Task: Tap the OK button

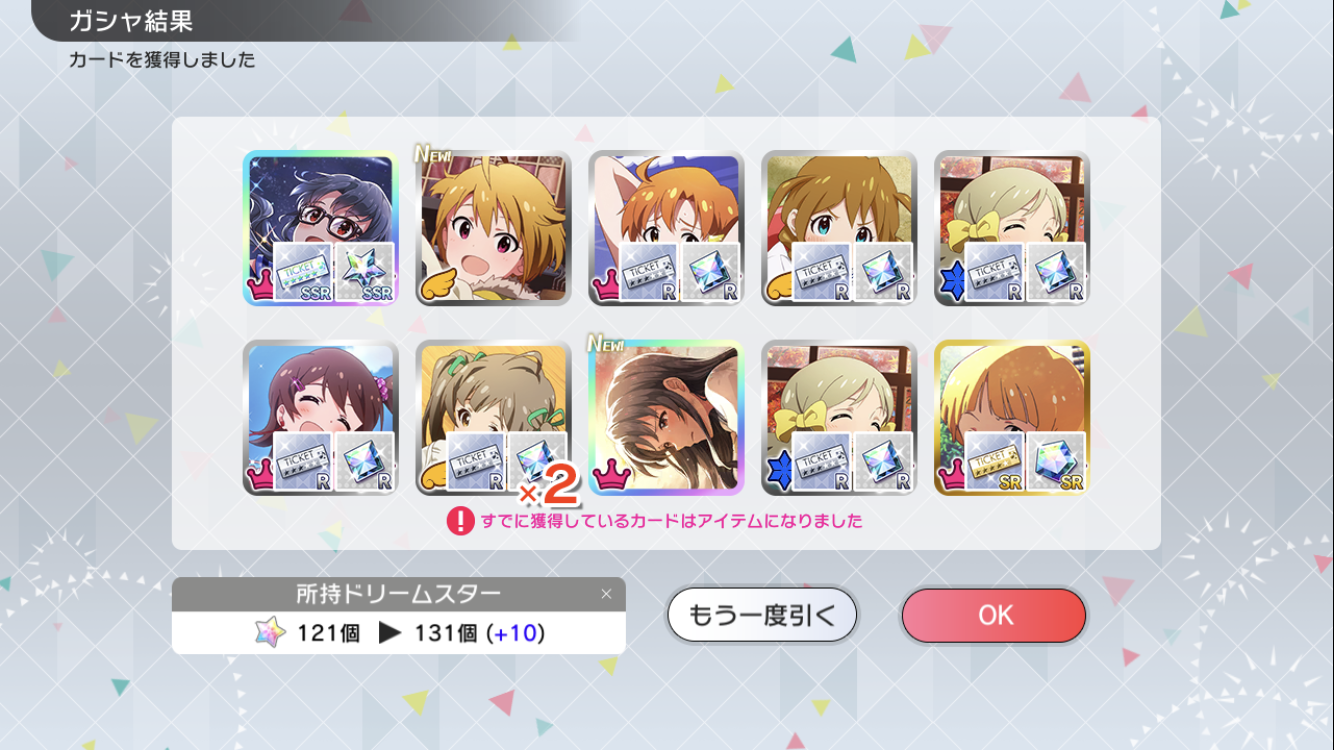Action: coord(994,615)
